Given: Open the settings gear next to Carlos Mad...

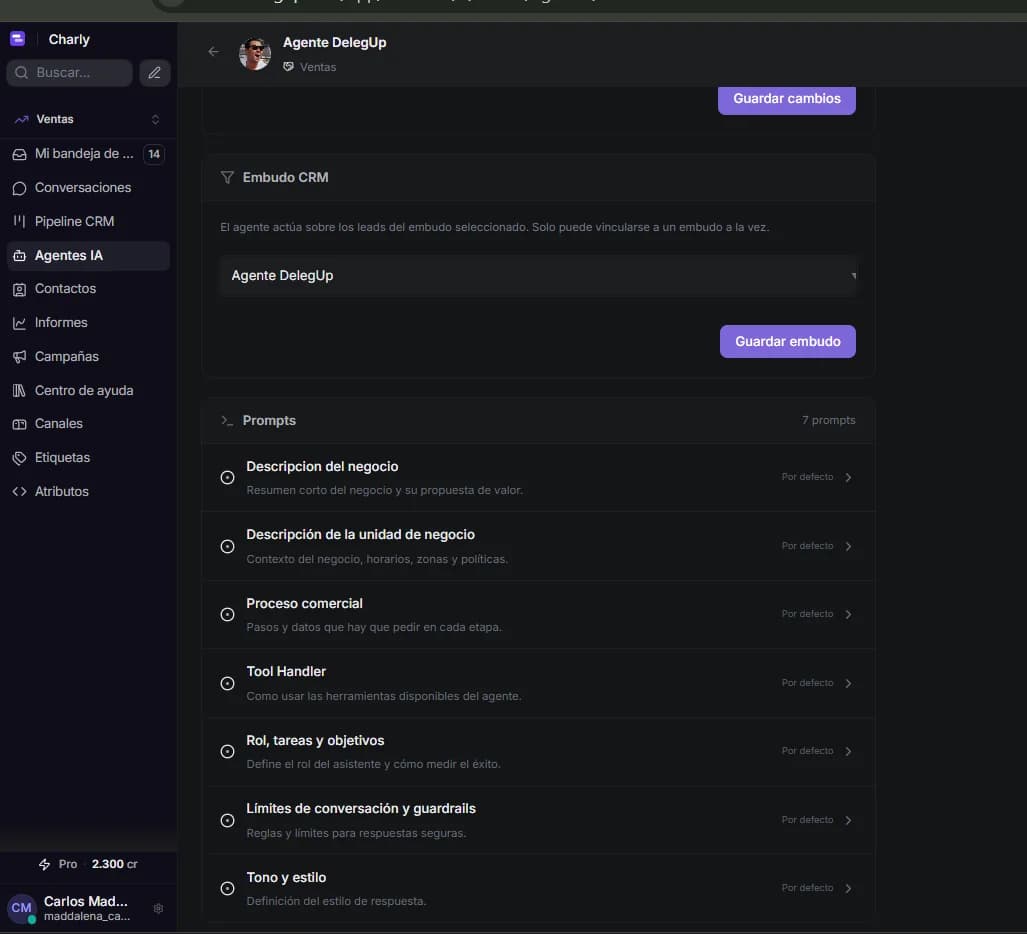Looking at the screenshot, I should pyautogui.click(x=158, y=908).
